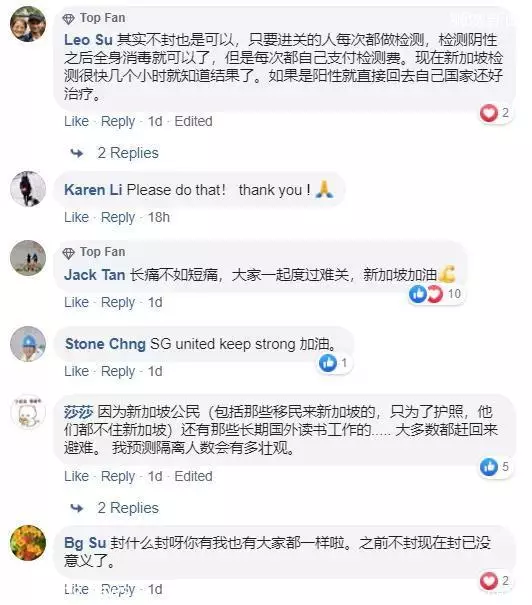
Task: Click the like reaction on Stone Chng's comment
Action: pyautogui.click(x=328, y=363)
